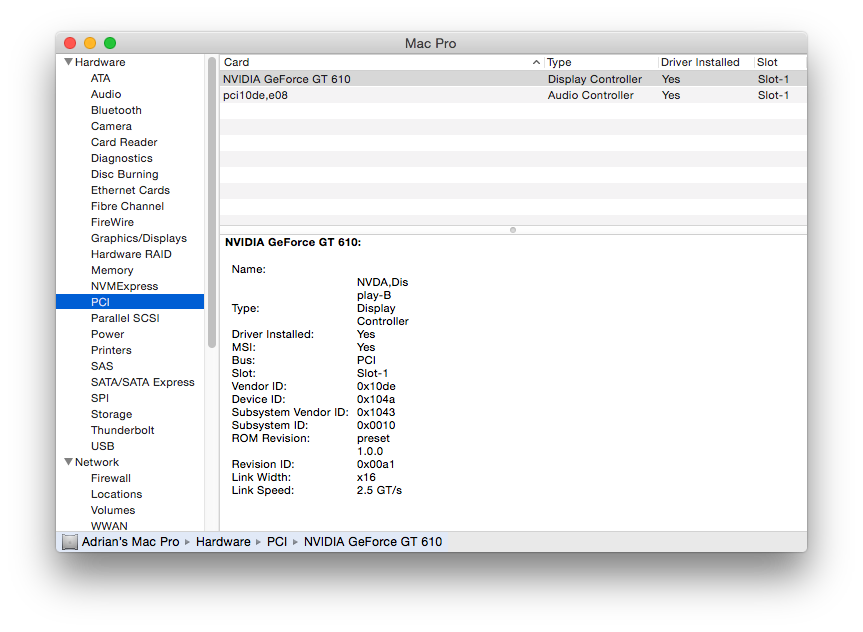Select Thunderbolt in the sidebar

pyautogui.click(x=122, y=429)
